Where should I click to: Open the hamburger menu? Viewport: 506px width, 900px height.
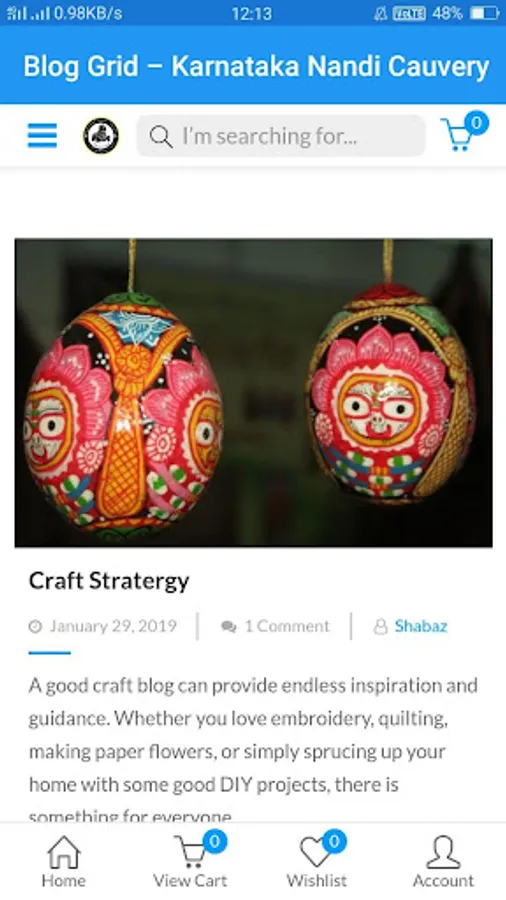(42, 135)
